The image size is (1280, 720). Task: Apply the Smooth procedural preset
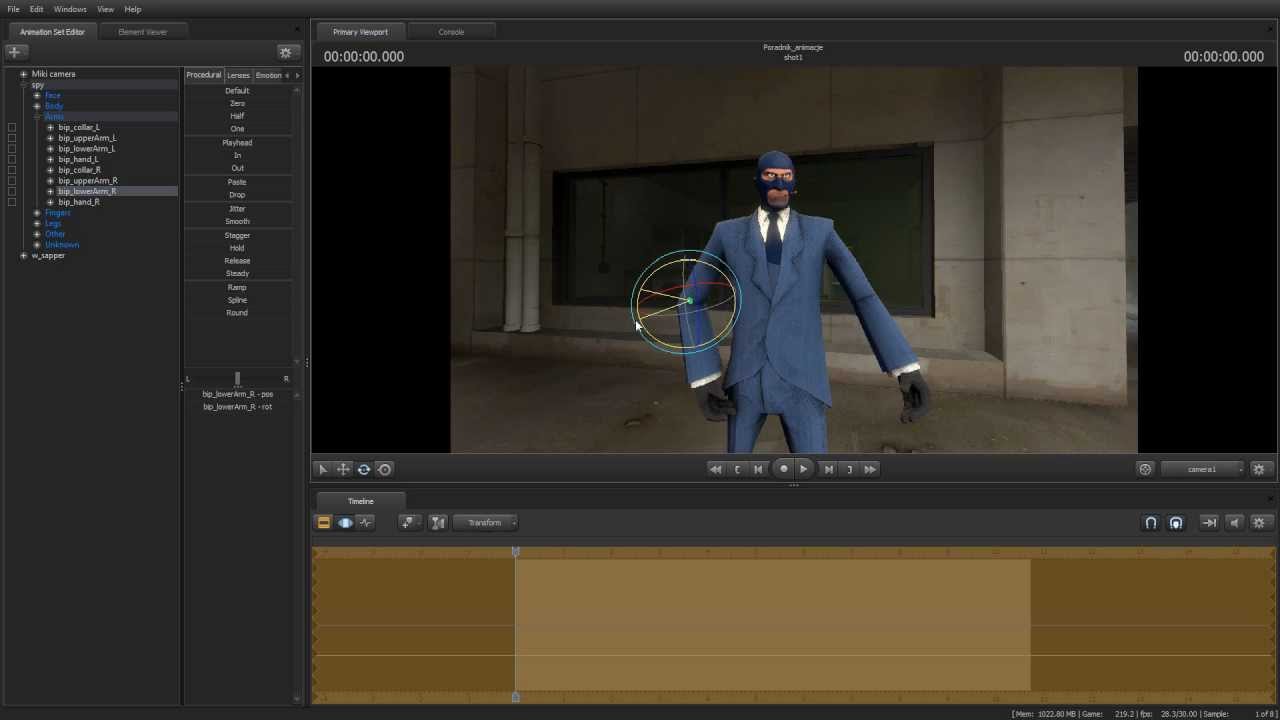(237, 221)
